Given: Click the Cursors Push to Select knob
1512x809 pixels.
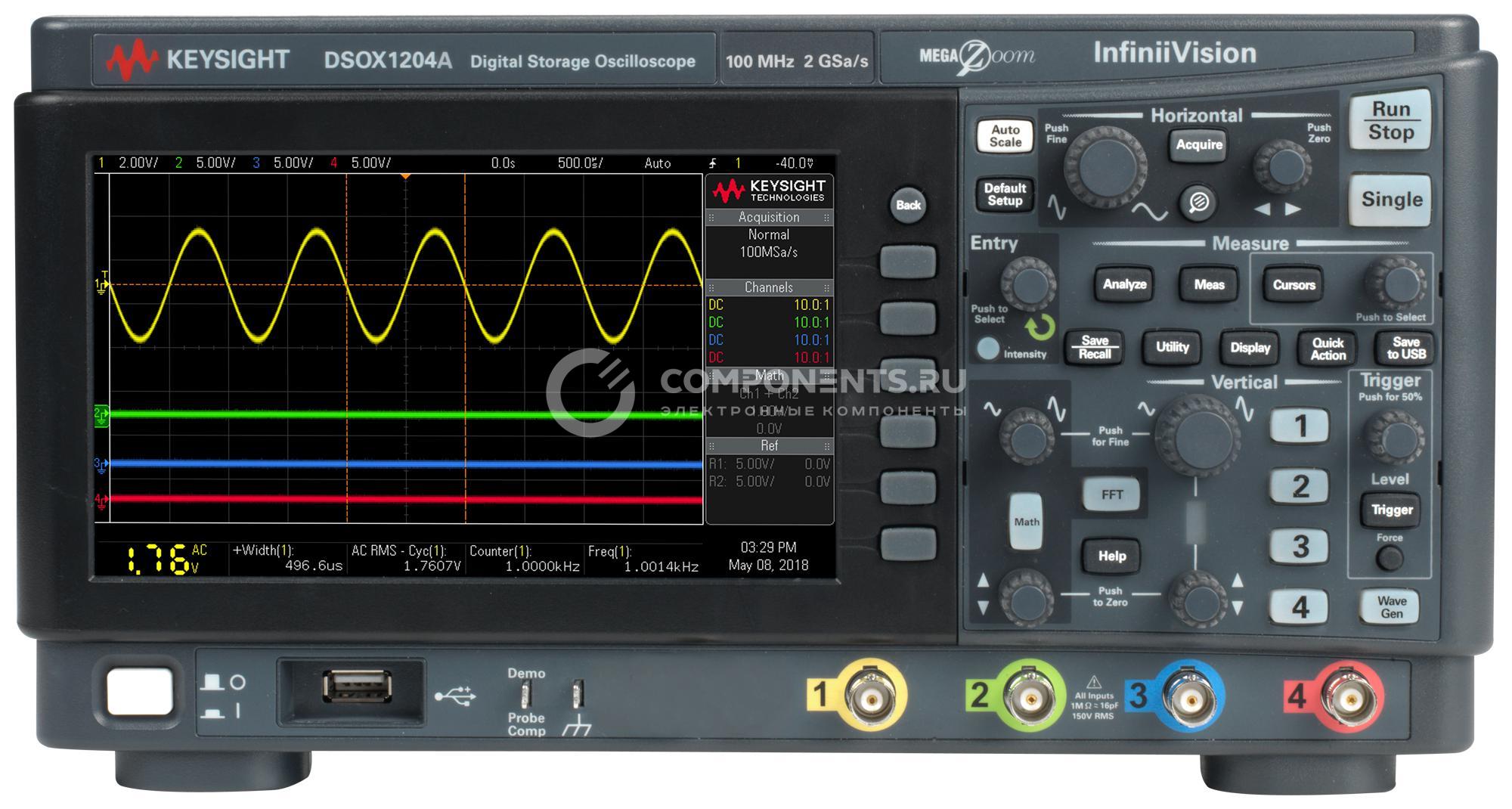Looking at the screenshot, I should pyautogui.click(x=1395, y=284).
